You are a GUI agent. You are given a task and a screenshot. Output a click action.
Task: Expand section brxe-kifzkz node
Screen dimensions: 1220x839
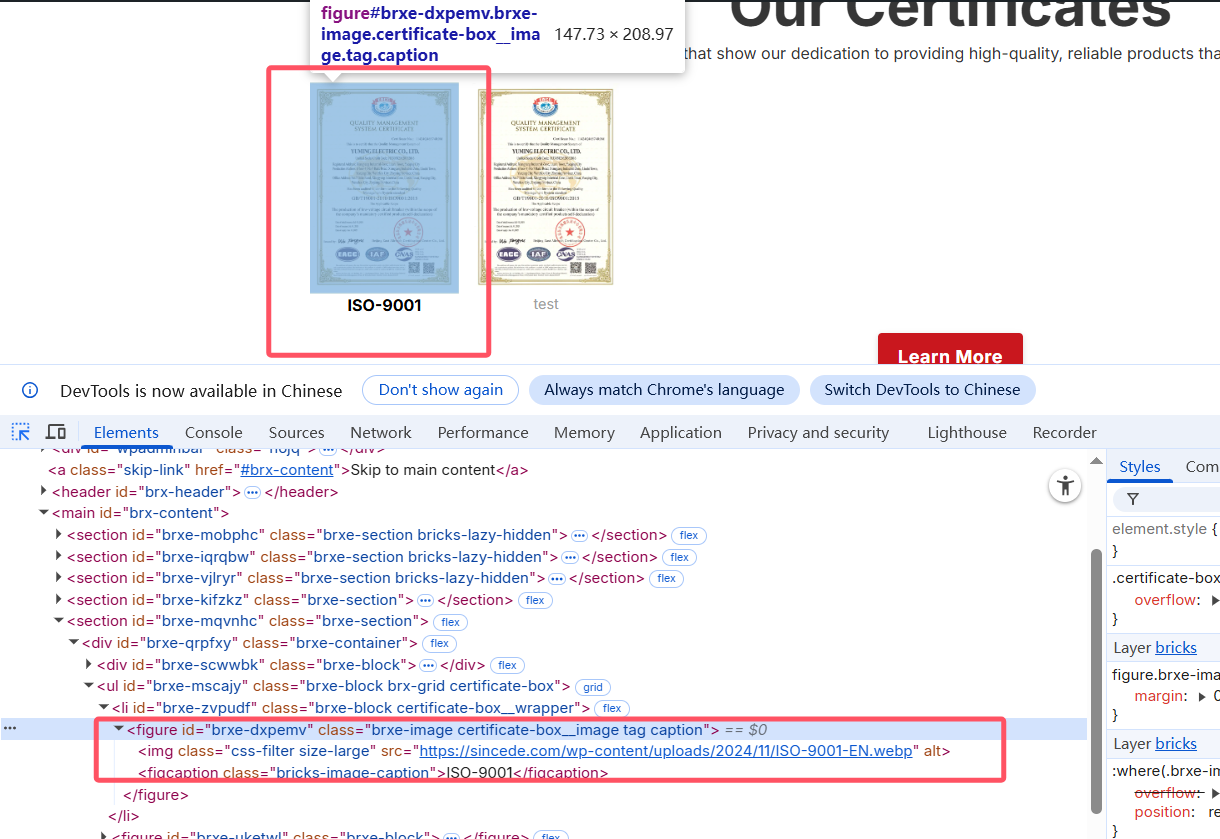coord(59,600)
